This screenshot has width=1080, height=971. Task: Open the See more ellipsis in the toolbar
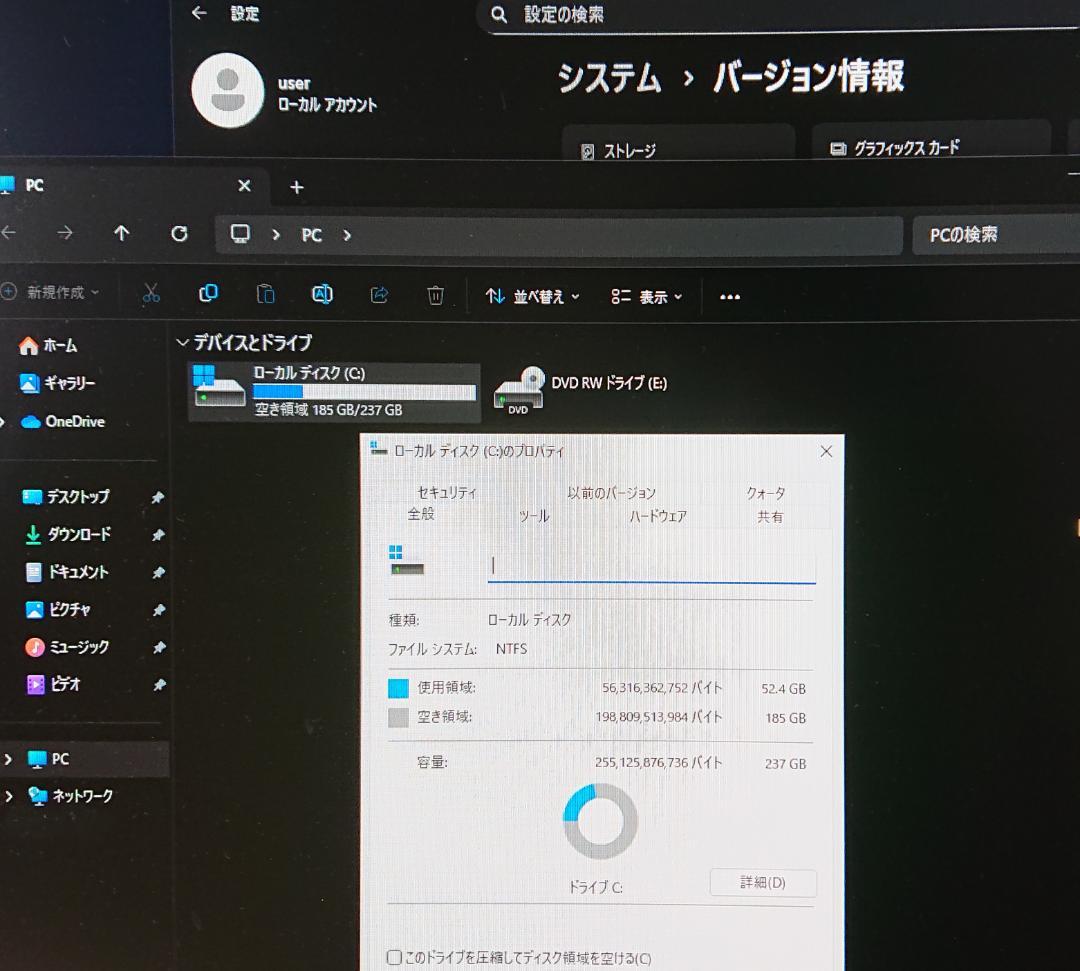click(729, 295)
